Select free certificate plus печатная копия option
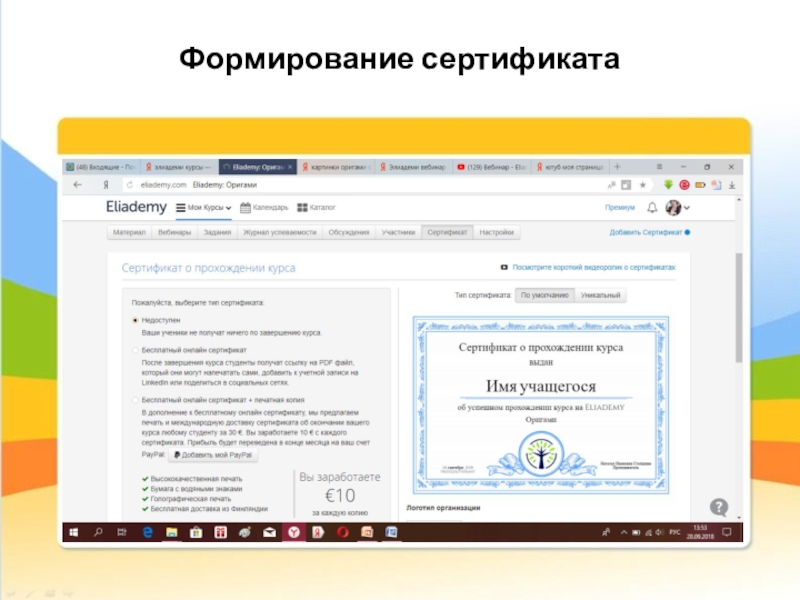 click(x=136, y=400)
